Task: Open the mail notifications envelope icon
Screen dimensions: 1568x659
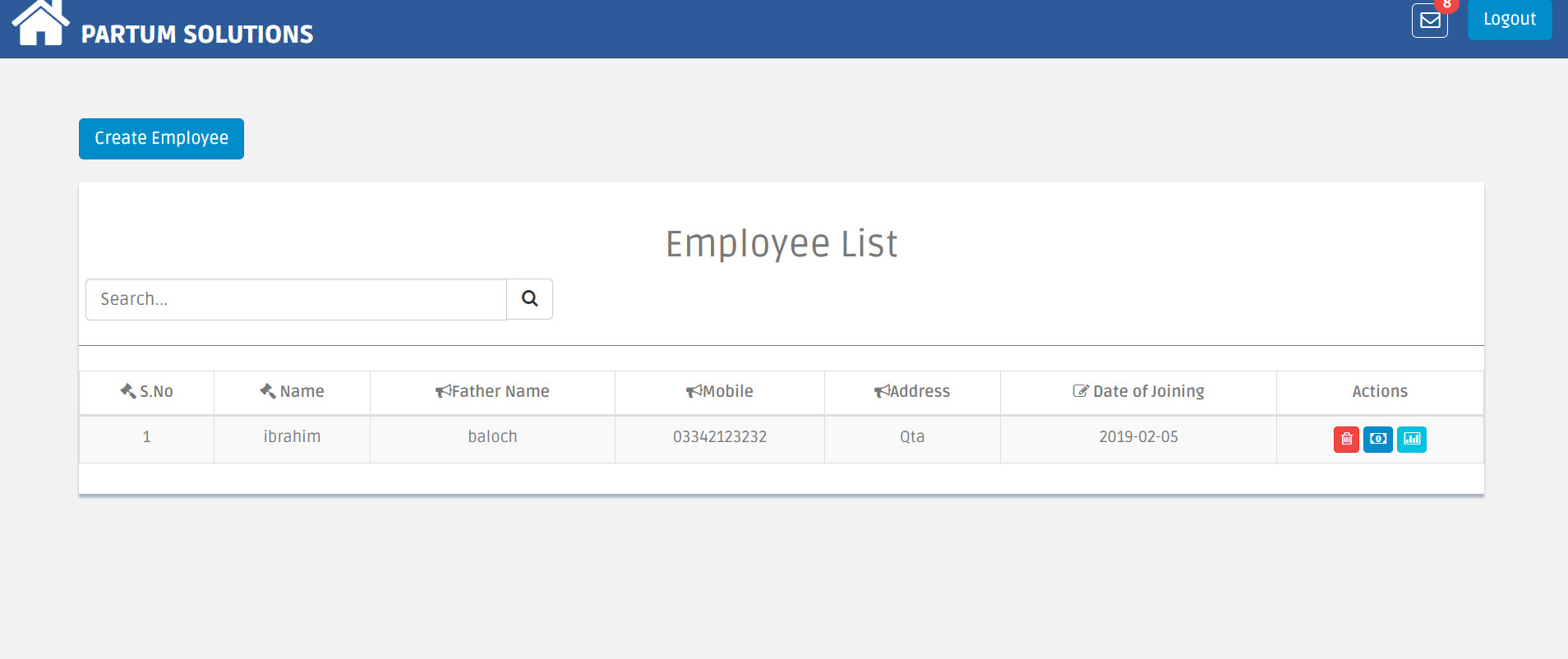Action: (x=1429, y=21)
